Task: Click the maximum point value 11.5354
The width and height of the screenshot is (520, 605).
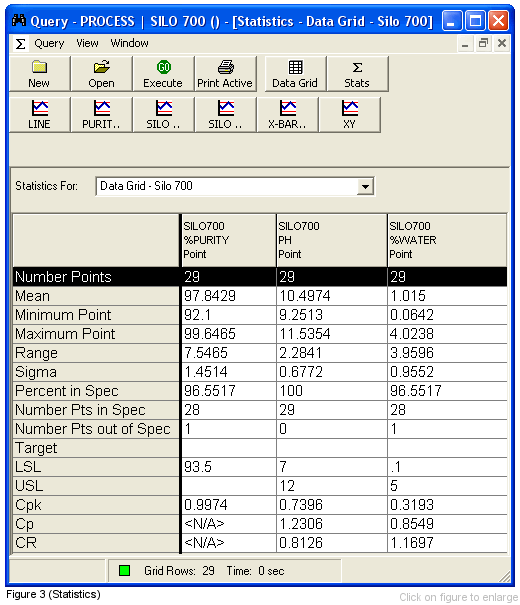Action: click(x=332, y=334)
